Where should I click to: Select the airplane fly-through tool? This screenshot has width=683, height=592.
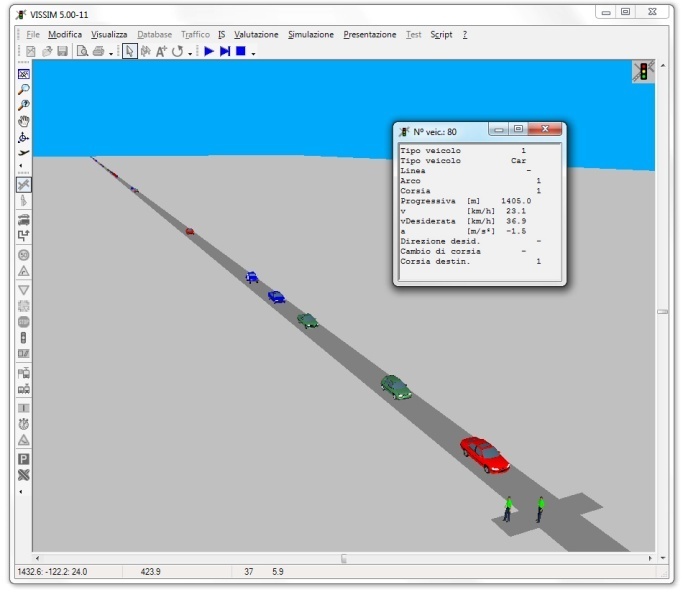pos(24,153)
